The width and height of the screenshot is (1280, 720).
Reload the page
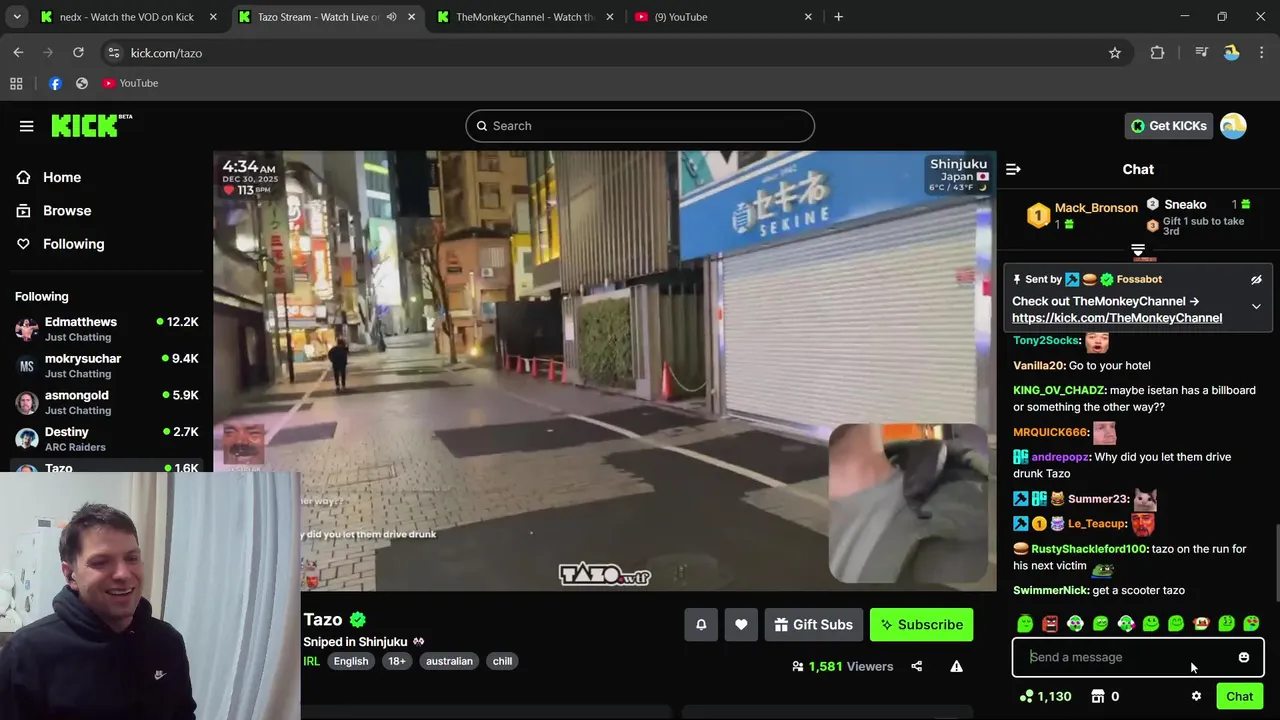pos(78,53)
